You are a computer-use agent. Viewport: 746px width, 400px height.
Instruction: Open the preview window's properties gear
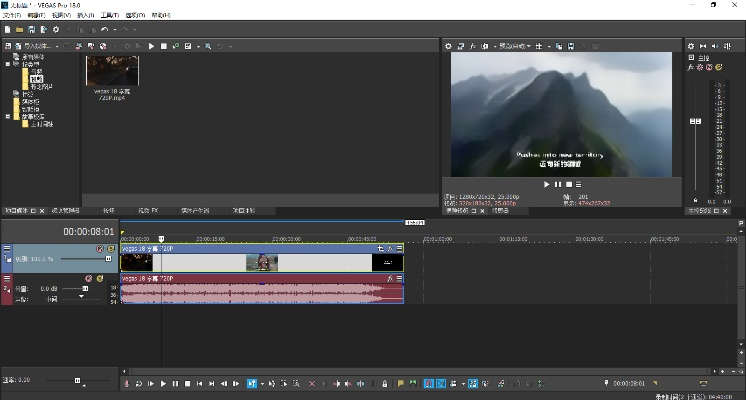pos(448,46)
